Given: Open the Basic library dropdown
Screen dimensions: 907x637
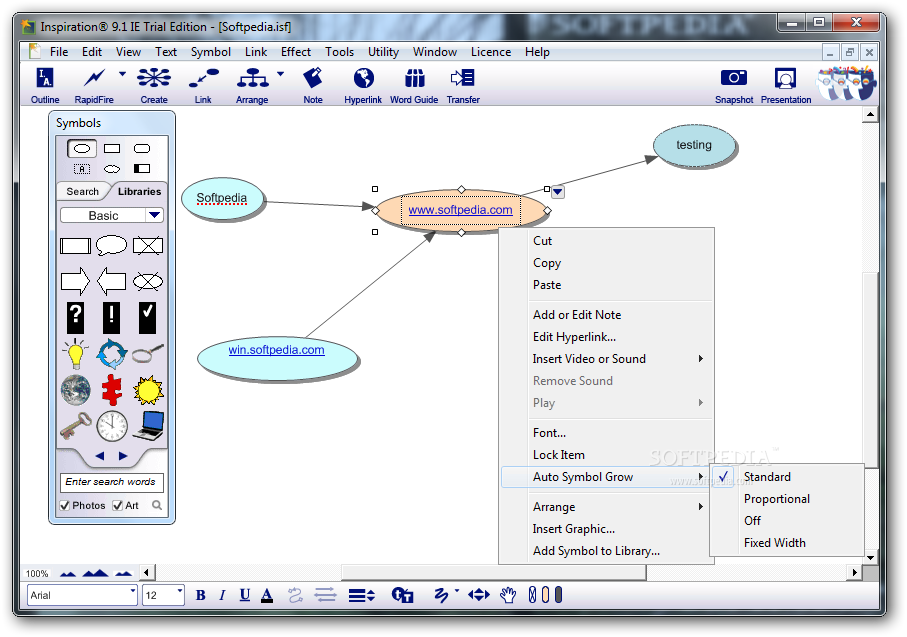Looking at the screenshot, I should (154, 215).
